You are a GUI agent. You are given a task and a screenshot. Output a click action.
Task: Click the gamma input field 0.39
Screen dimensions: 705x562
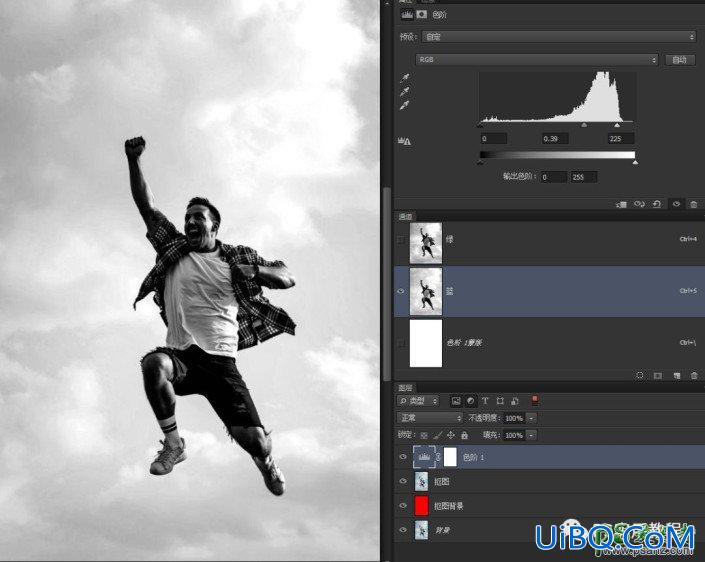[x=554, y=138]
